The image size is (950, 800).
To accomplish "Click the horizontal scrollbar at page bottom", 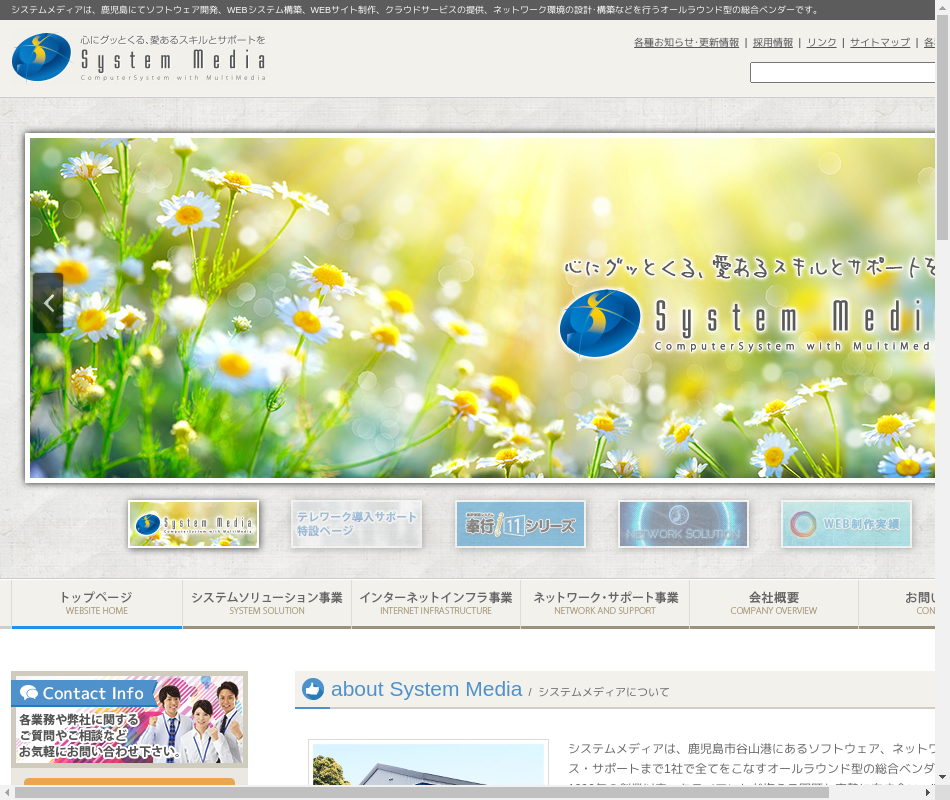I will point(420,792).
